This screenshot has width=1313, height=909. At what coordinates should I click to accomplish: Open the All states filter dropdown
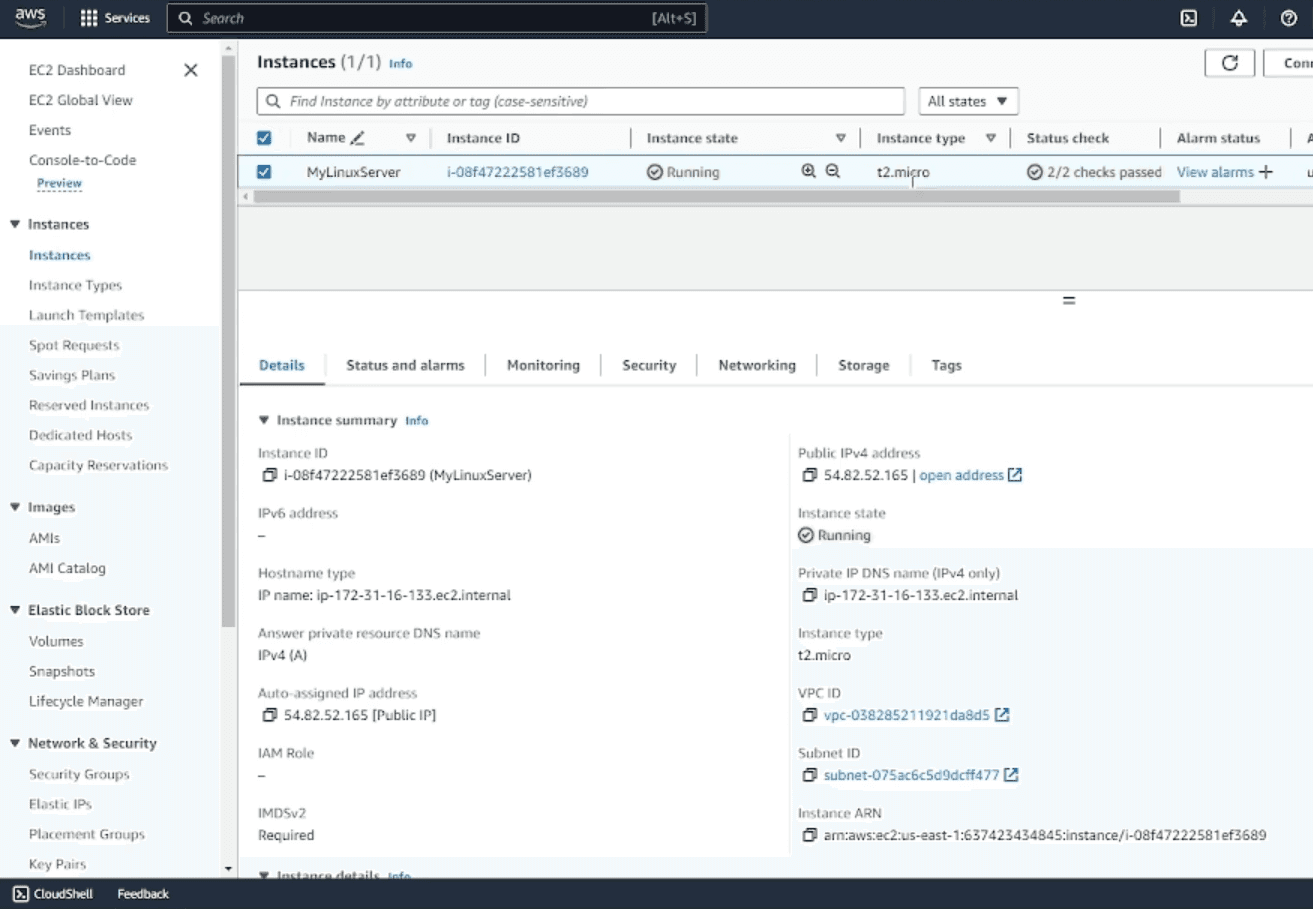968,101
